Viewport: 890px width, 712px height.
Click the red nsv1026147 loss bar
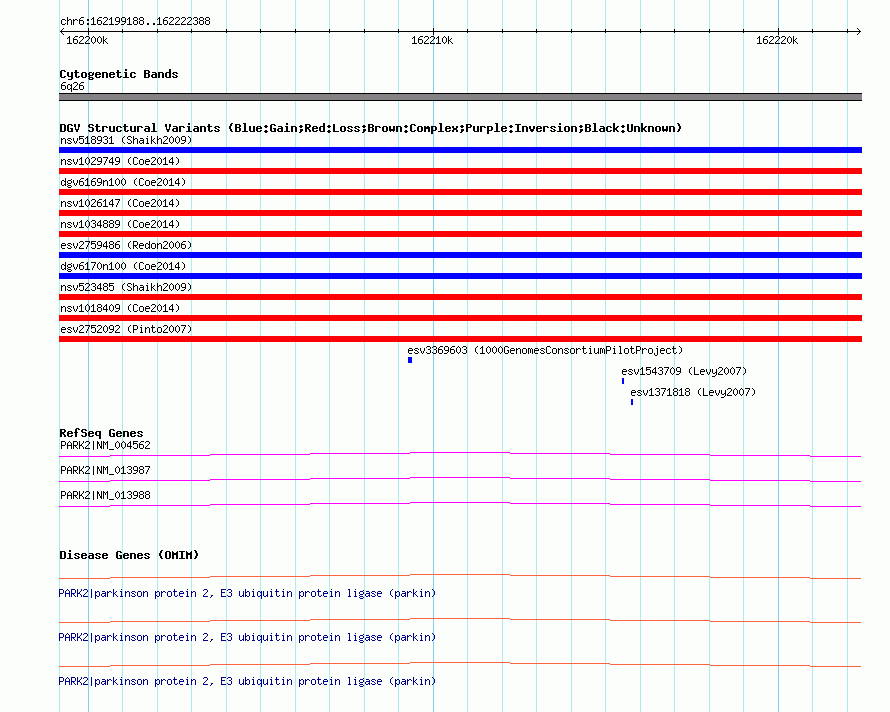coord(460,213)
